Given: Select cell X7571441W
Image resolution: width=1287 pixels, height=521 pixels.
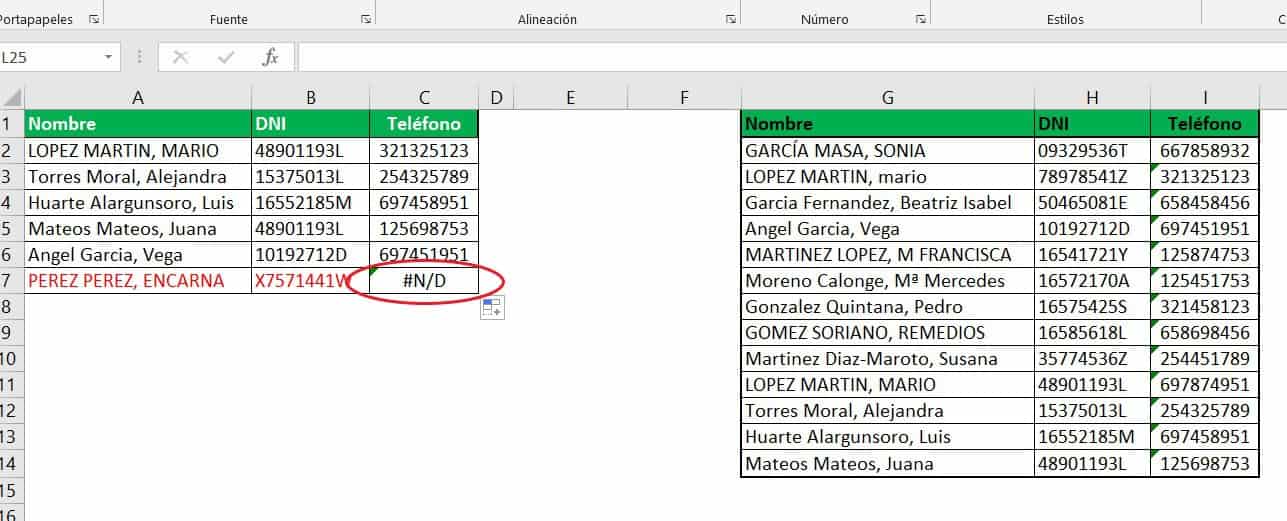Looking at the screenshot, I should click(311, 281).
